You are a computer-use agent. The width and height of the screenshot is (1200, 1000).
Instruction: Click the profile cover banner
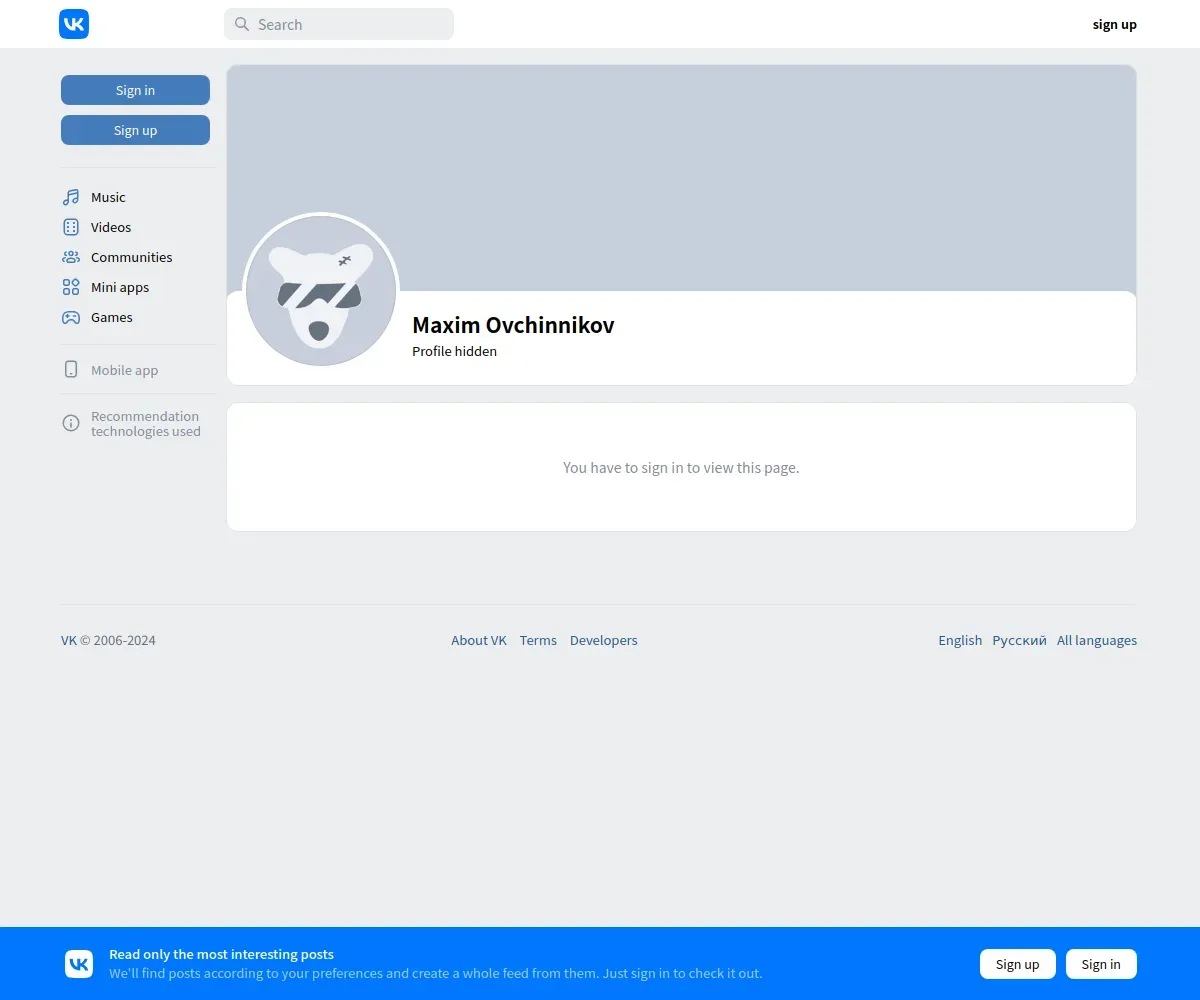pos(681,178)
